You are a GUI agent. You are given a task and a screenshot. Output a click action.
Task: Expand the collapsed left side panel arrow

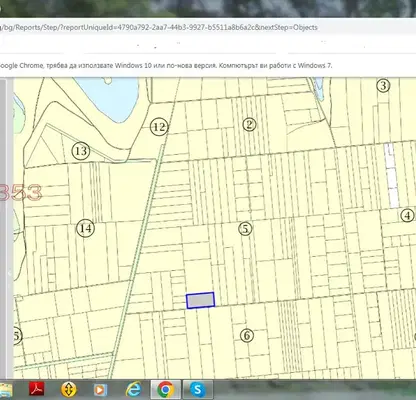click(10, 273)
